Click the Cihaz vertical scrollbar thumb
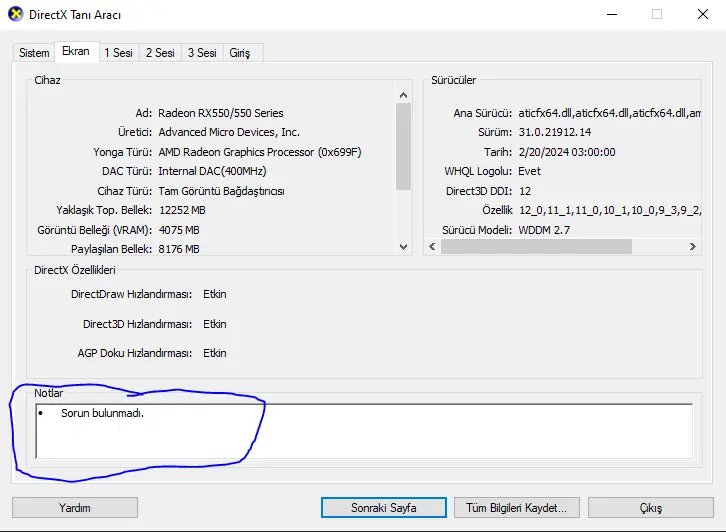The image size is (726, 532). point(403,146)
